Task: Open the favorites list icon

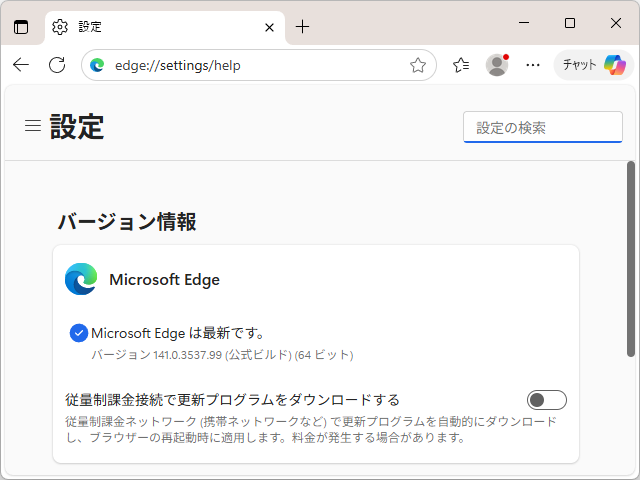Action: (x=461, y=65)
